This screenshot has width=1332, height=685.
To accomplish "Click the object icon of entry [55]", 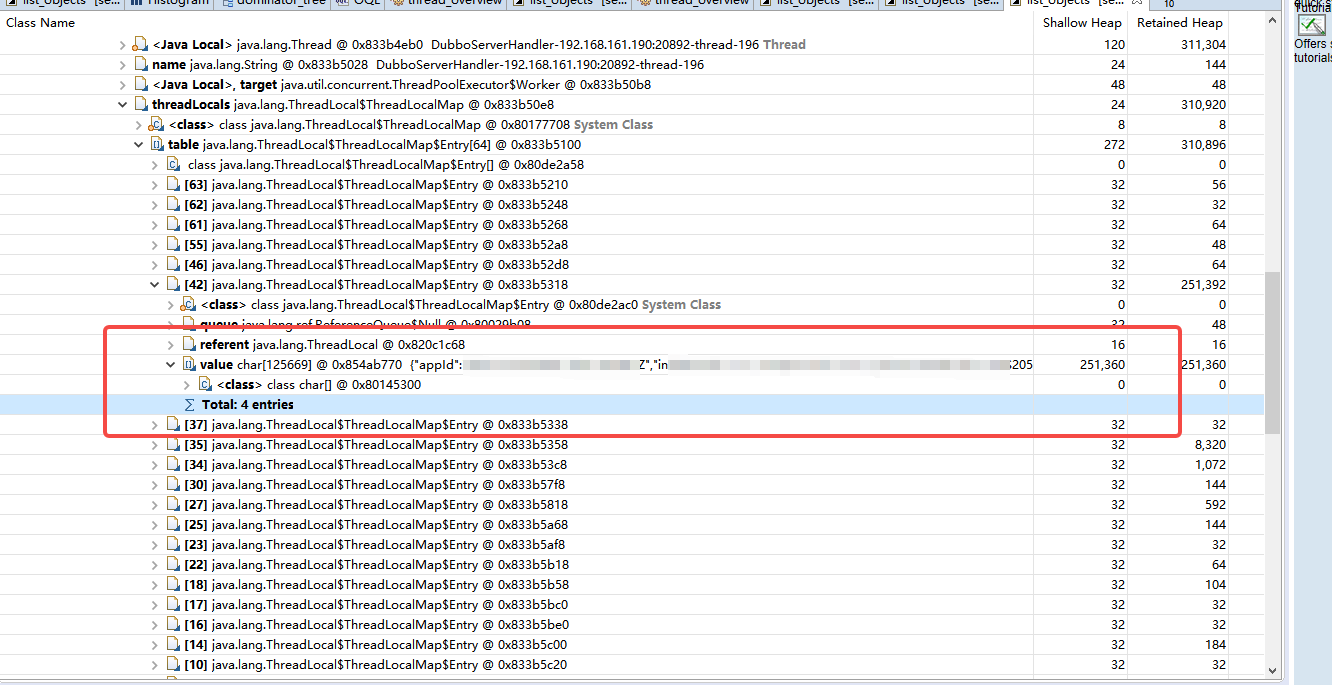I will click(173, 245).
